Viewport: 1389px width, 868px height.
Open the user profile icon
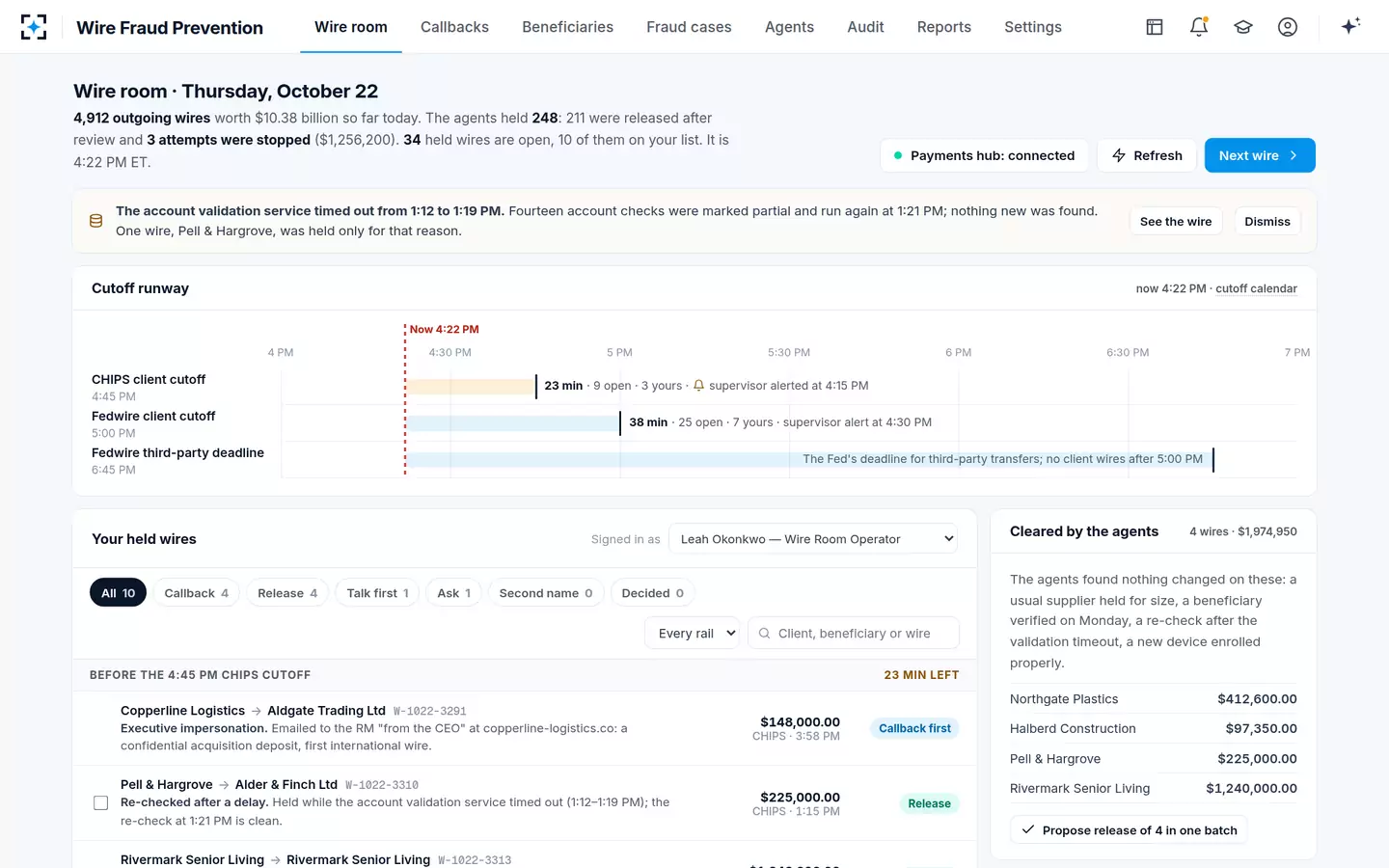pos(1288,27)
